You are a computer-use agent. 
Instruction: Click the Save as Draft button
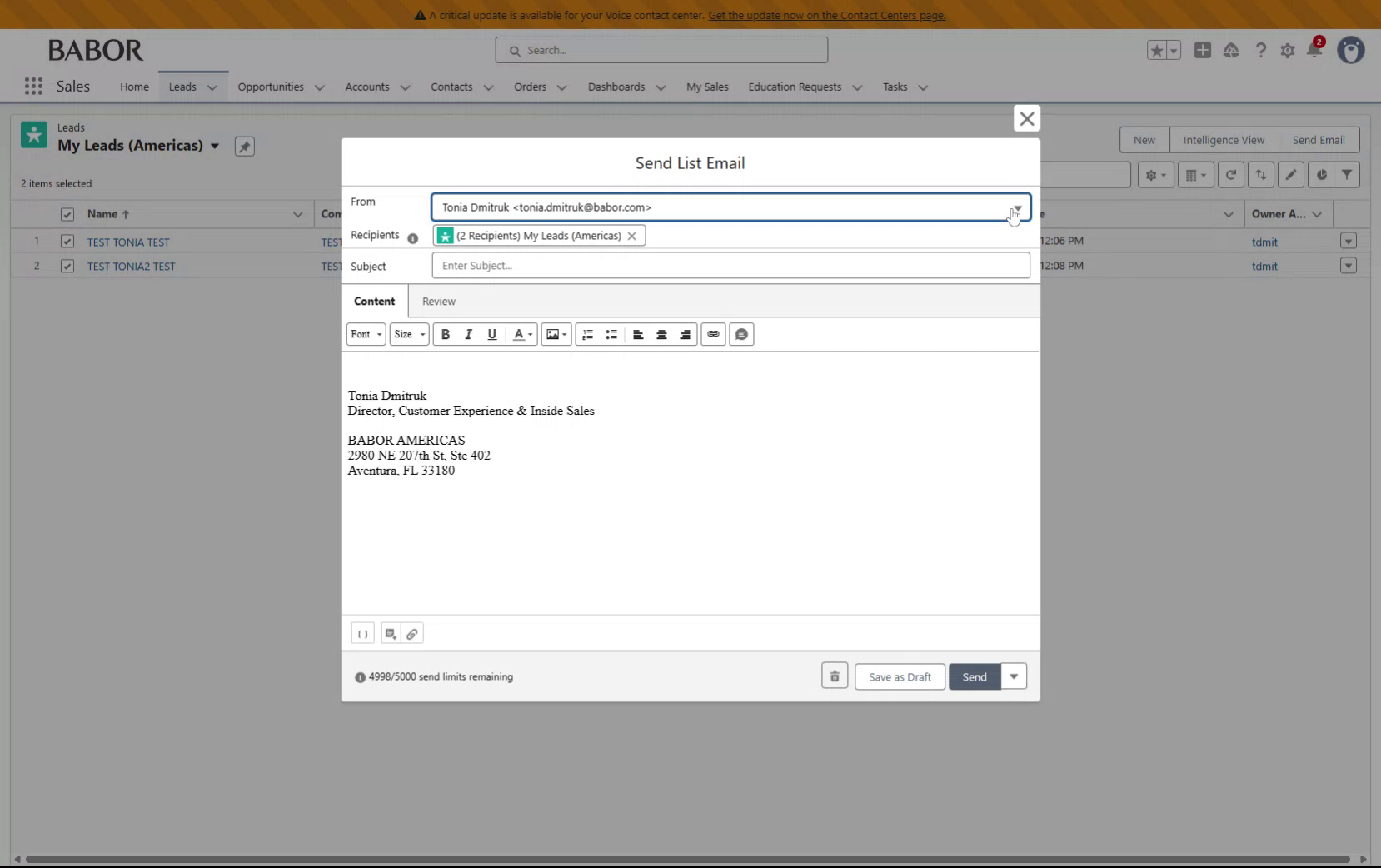(899, 676)
